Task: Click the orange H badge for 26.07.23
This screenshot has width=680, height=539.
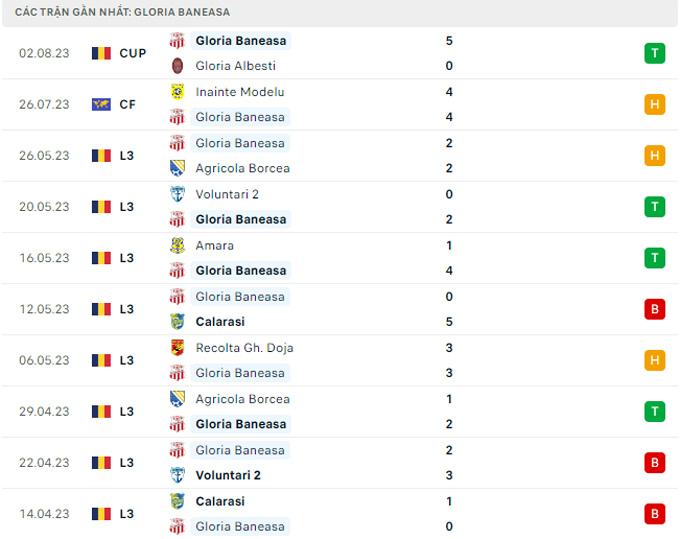Action: 655,104
